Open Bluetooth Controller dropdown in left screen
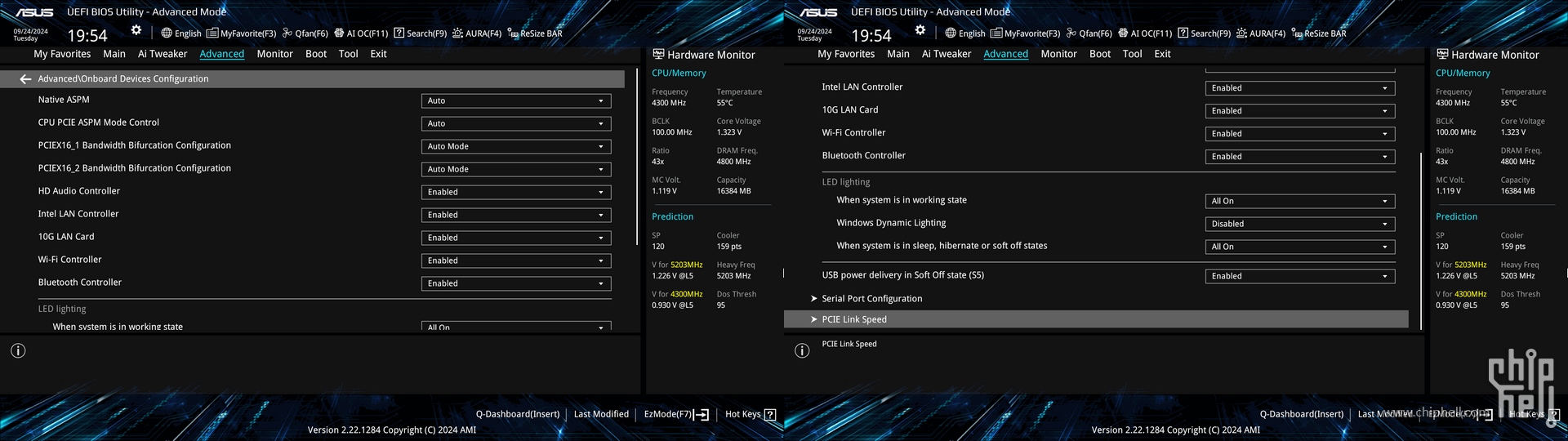This screenshot has width=1568, height=441. click(516, 283)
